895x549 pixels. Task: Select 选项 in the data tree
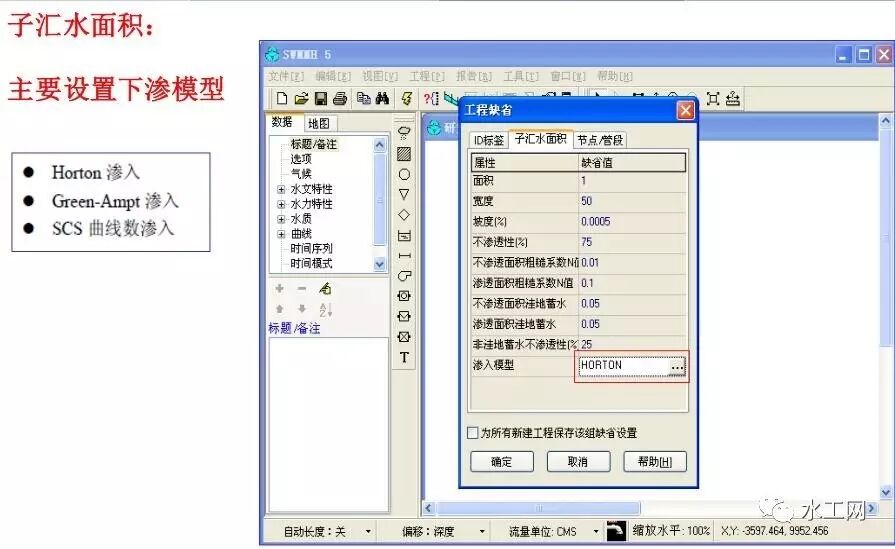point(301,159)
